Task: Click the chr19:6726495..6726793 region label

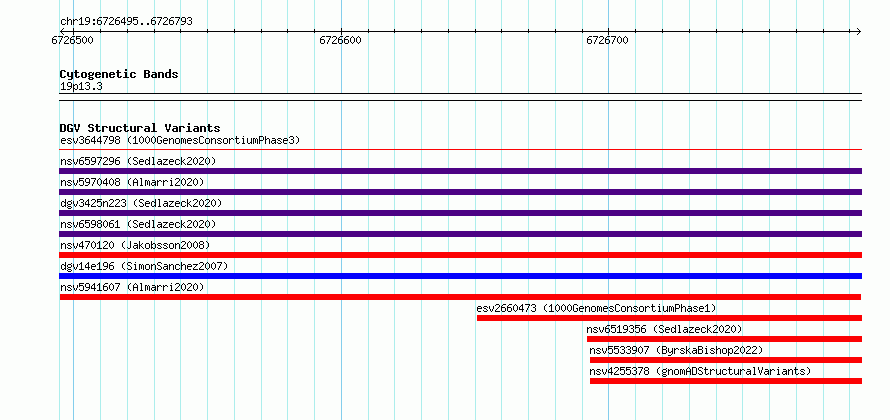Action: 126,22
